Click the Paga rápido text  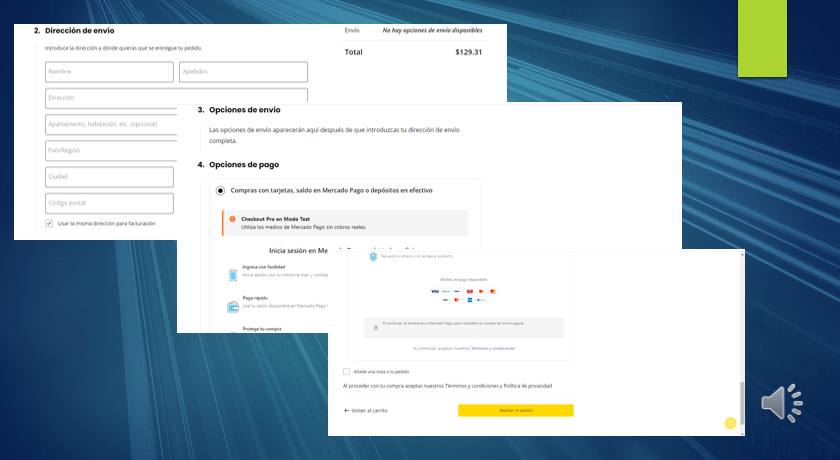(x=255, y=298)
